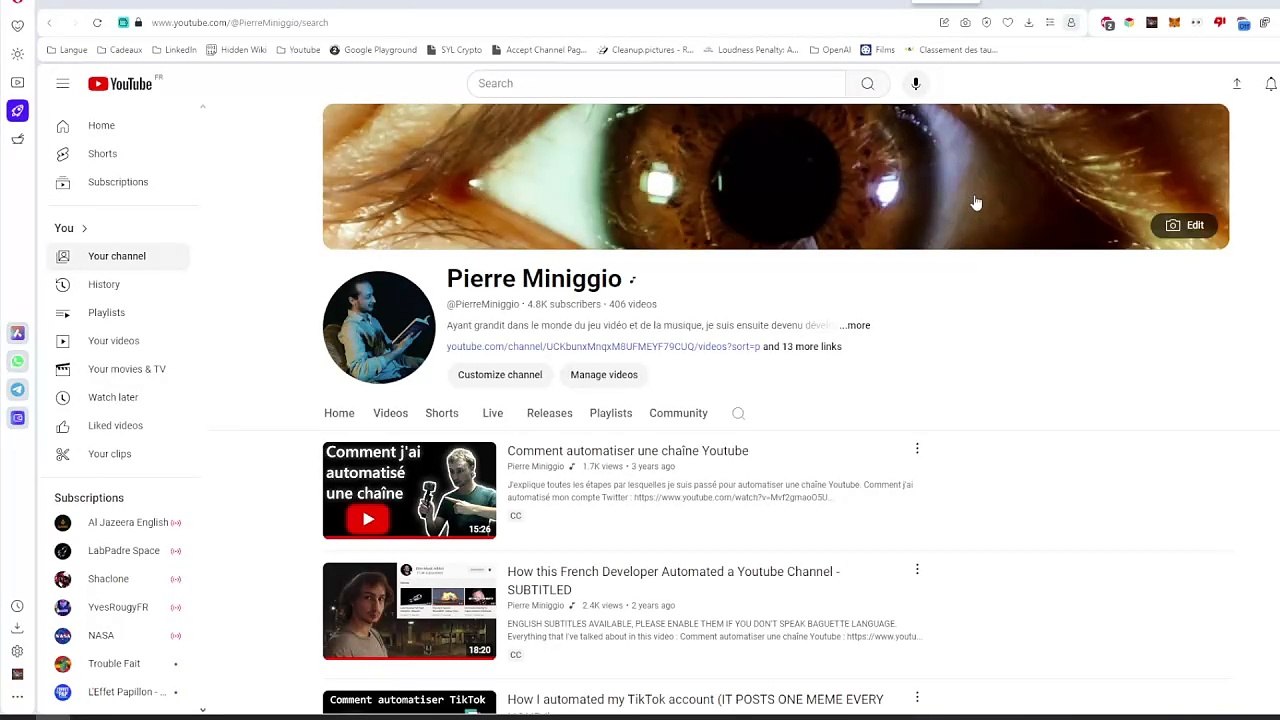1280x720 pixels.
Task: Open options menu for French Developer video
Action: tap(917, 570)
